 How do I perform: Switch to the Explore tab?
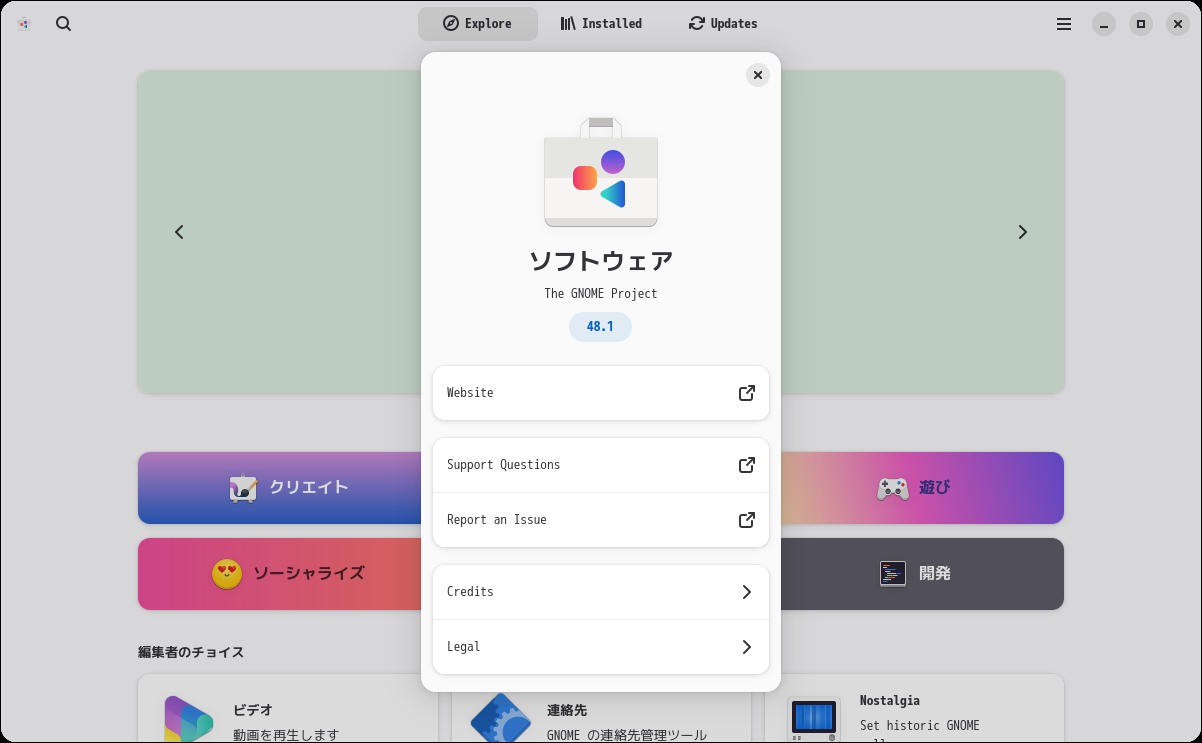[x=478, y=24]
